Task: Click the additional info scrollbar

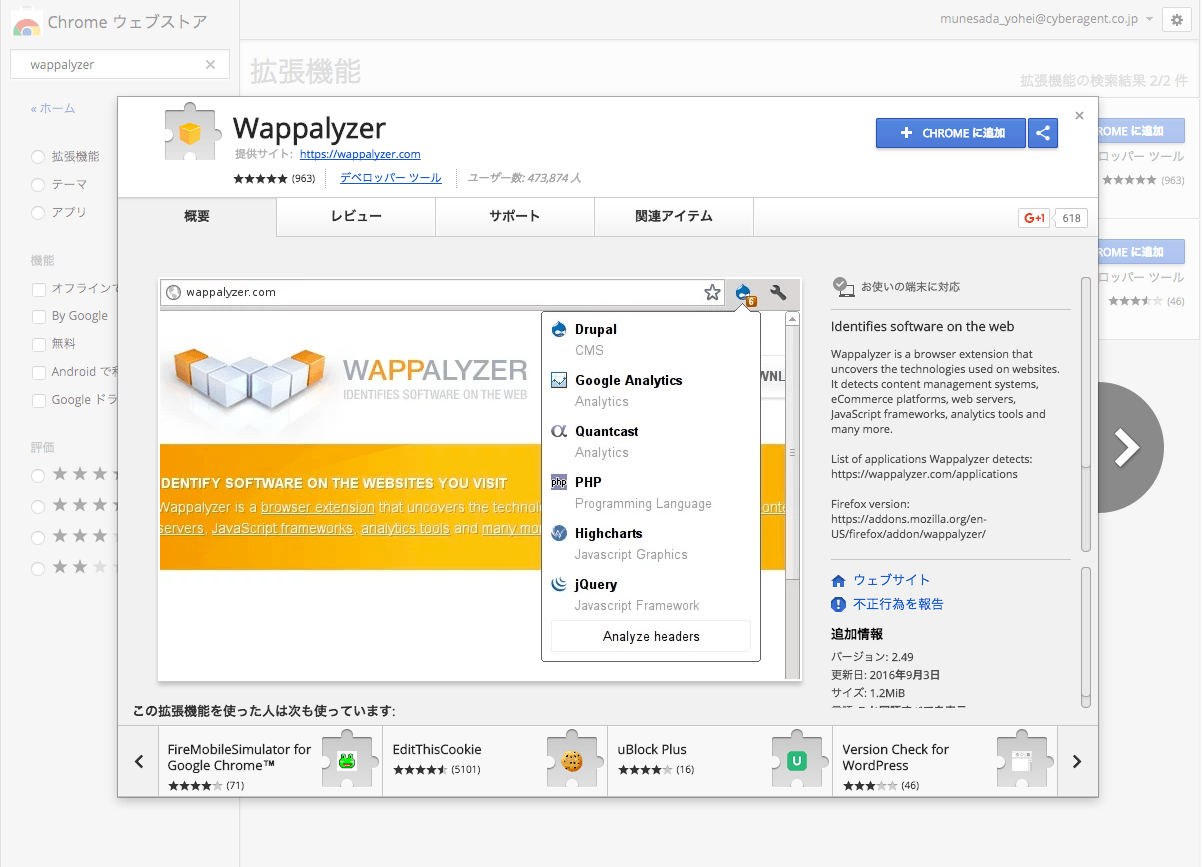Action: click(x=1086, y=637)
